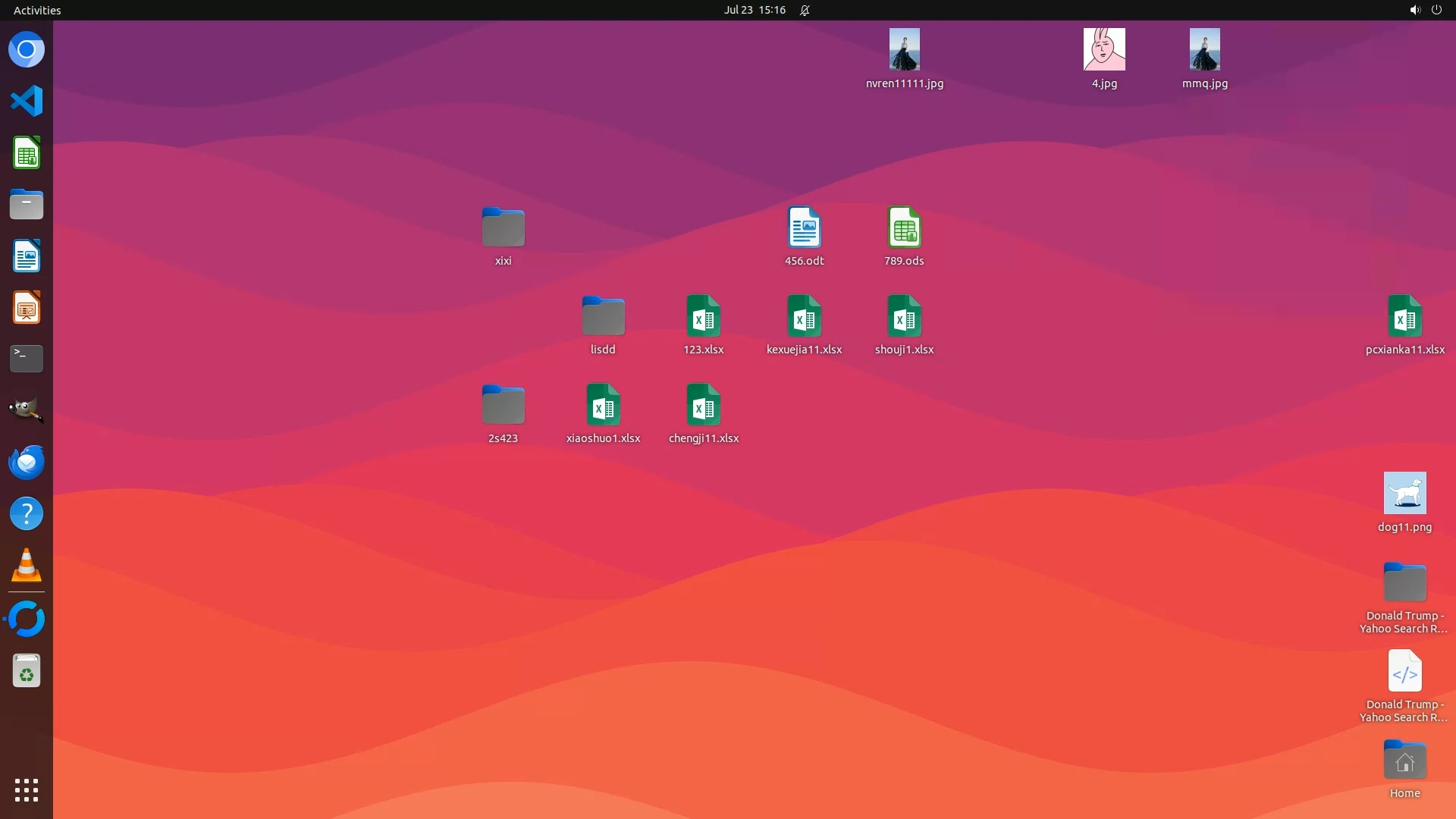Select the 4.jpg image thumbnail

tap(1104, 50)
